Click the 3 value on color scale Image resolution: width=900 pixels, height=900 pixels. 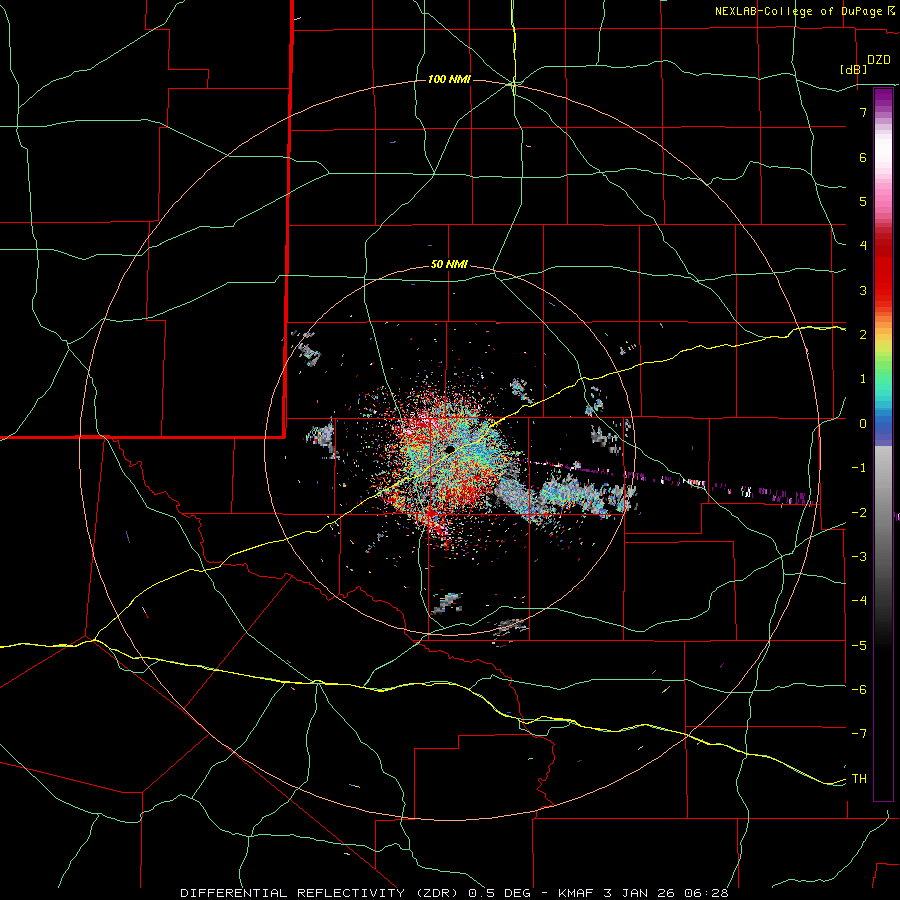(x=863, y=290)
